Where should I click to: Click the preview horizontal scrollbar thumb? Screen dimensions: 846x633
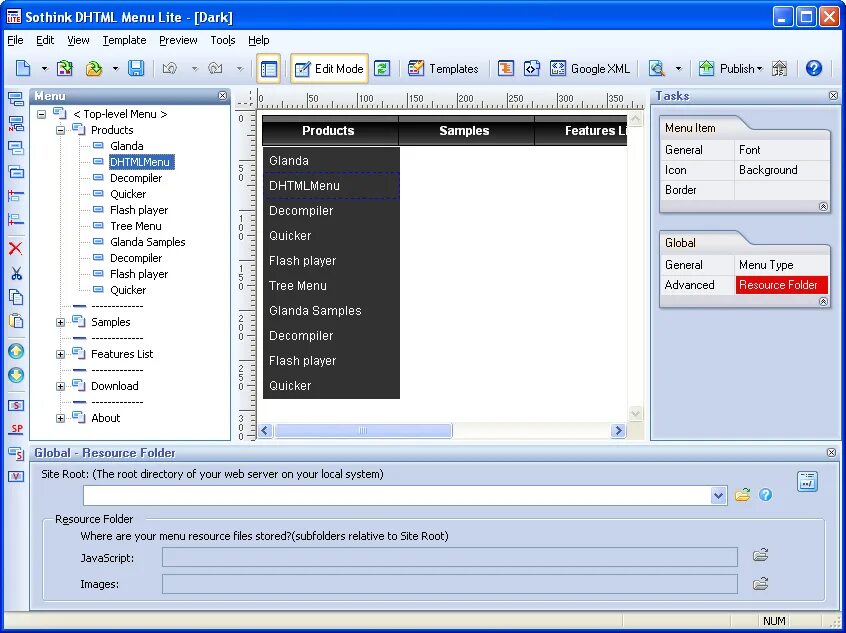[x=363, y=431]
